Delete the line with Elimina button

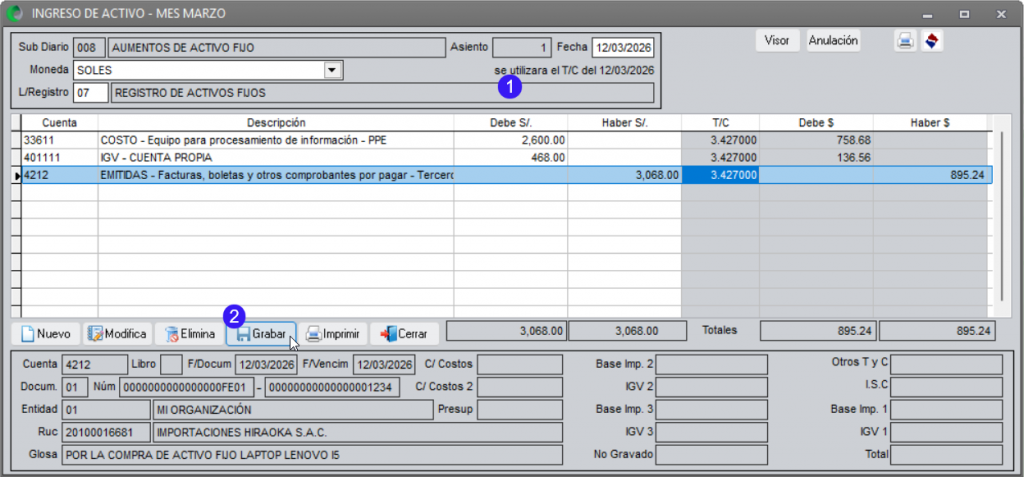(x=189, y=334)
